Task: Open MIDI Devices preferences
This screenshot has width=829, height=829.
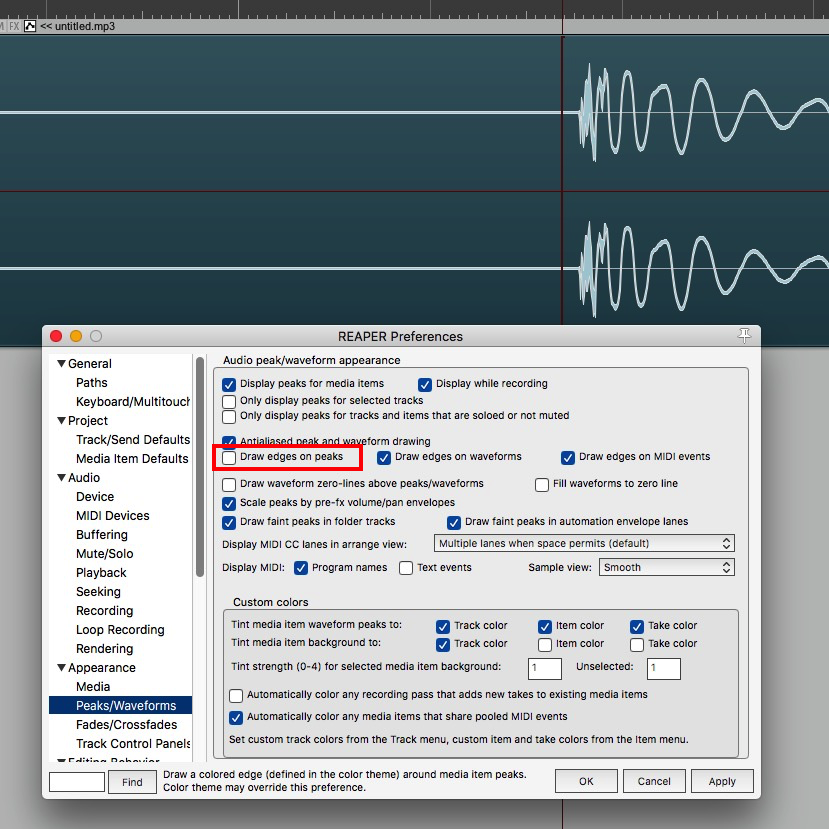Action: [113, 515]
